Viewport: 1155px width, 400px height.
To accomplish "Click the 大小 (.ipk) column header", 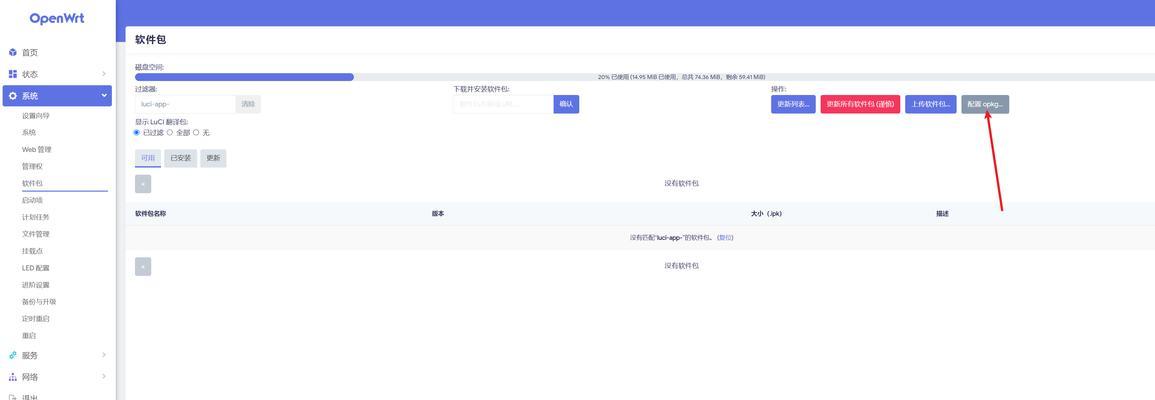I will [766, 214].
